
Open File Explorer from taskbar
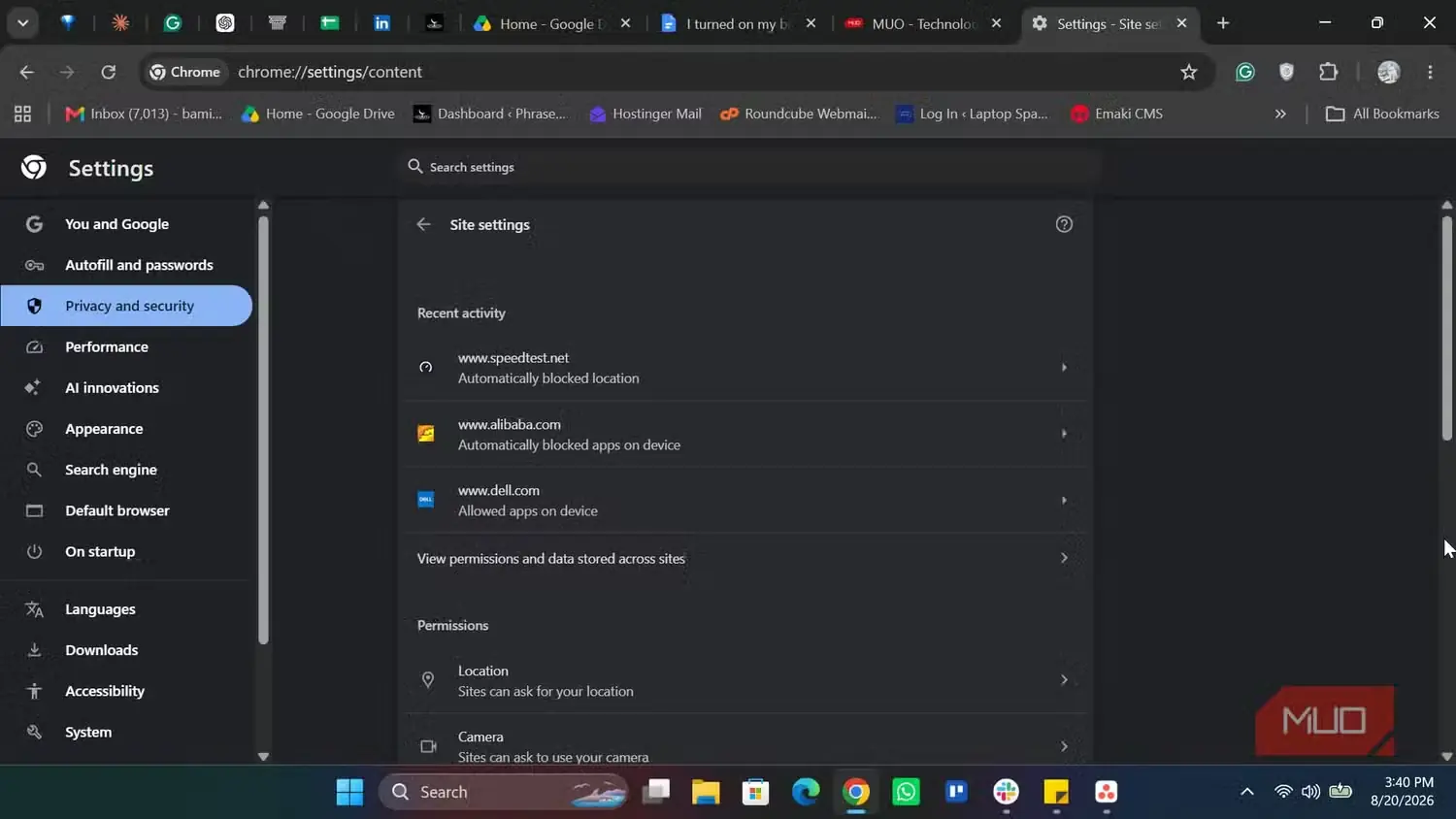click(x=706, y=792)
